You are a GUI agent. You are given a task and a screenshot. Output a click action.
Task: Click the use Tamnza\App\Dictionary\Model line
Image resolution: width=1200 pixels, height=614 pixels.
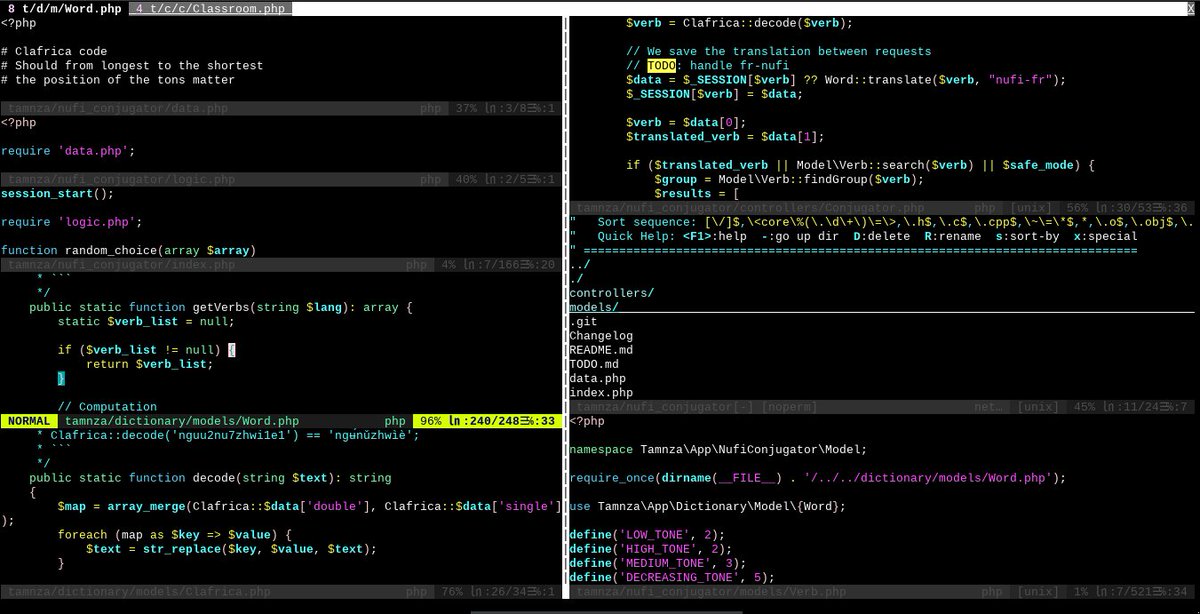(708, 506)
